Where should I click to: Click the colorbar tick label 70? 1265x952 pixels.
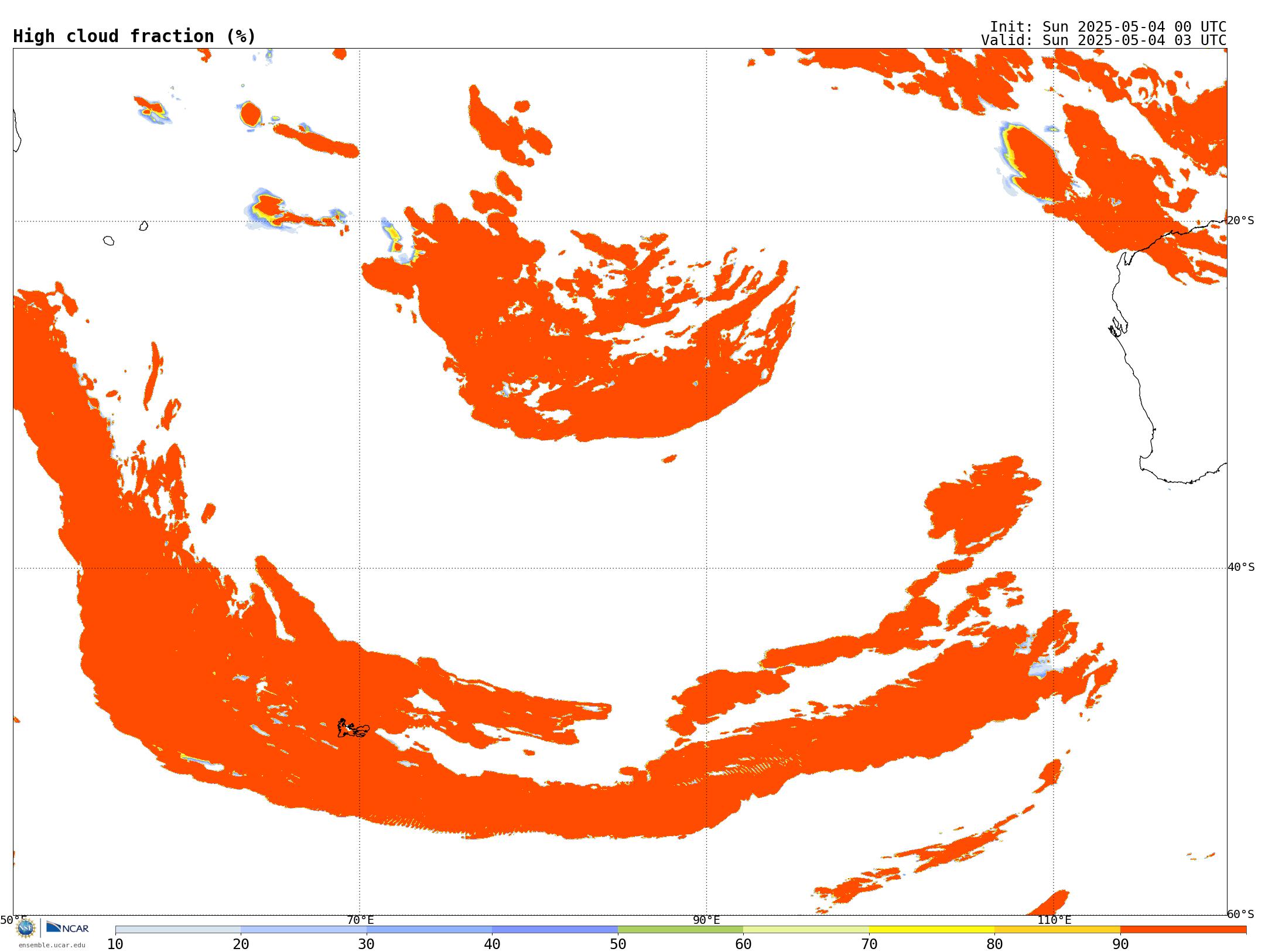869,944
